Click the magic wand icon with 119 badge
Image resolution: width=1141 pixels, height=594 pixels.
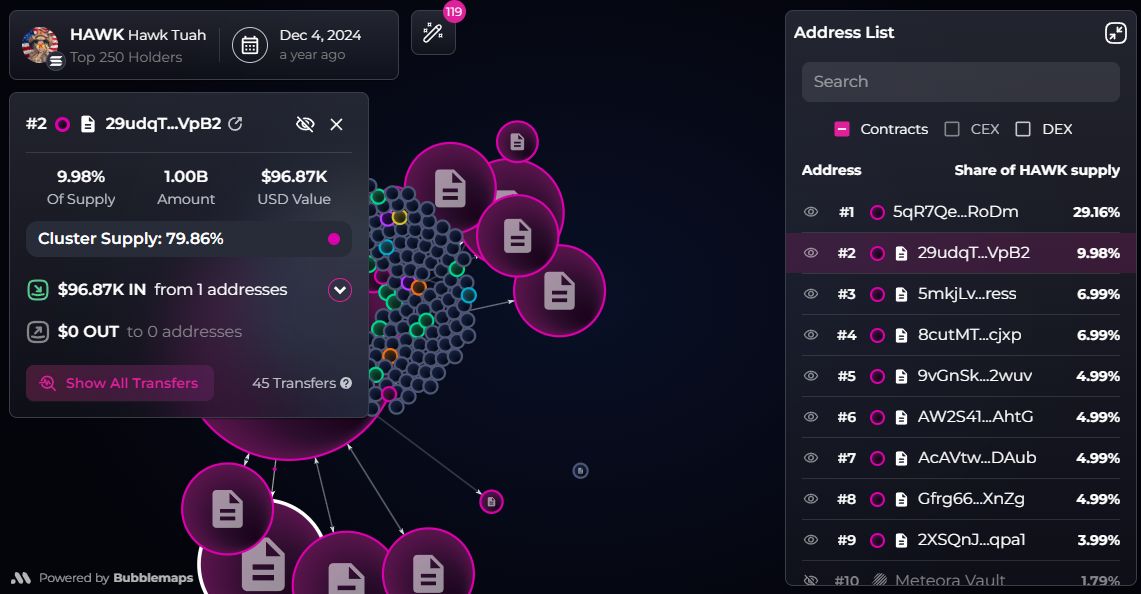point(433,33)
